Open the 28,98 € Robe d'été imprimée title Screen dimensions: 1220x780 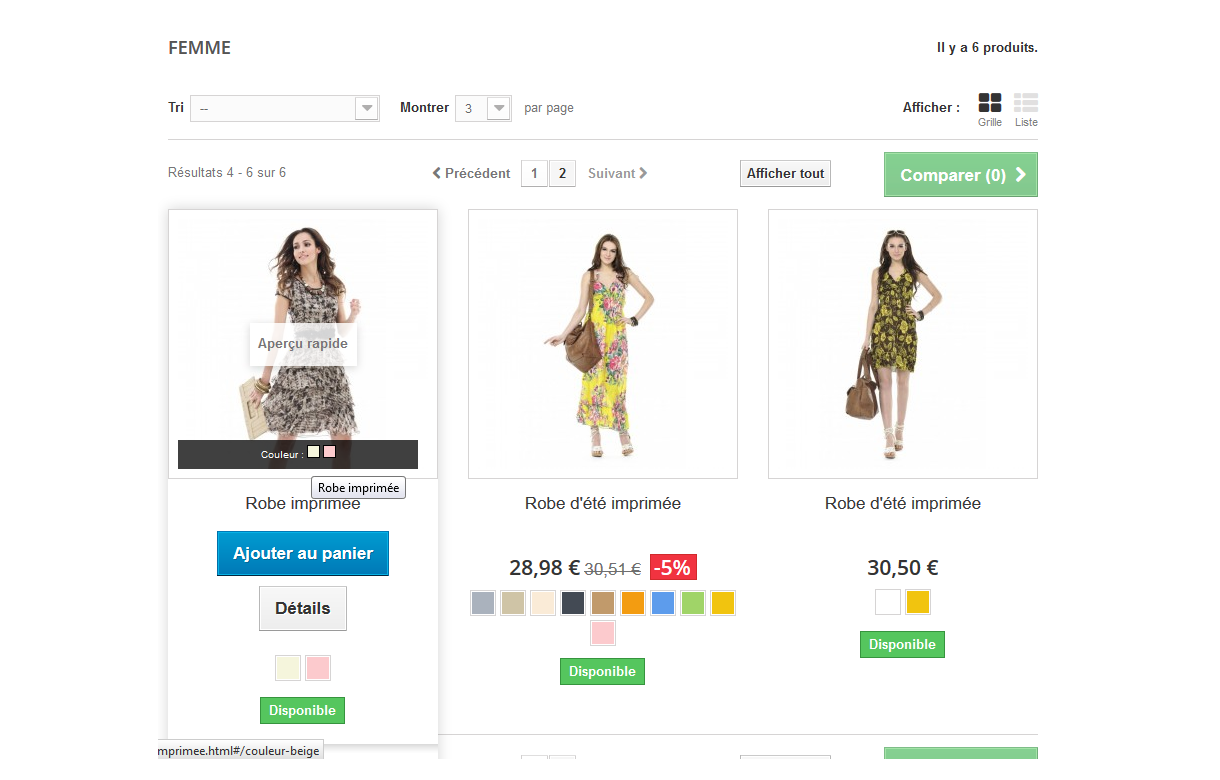(603, 504)
